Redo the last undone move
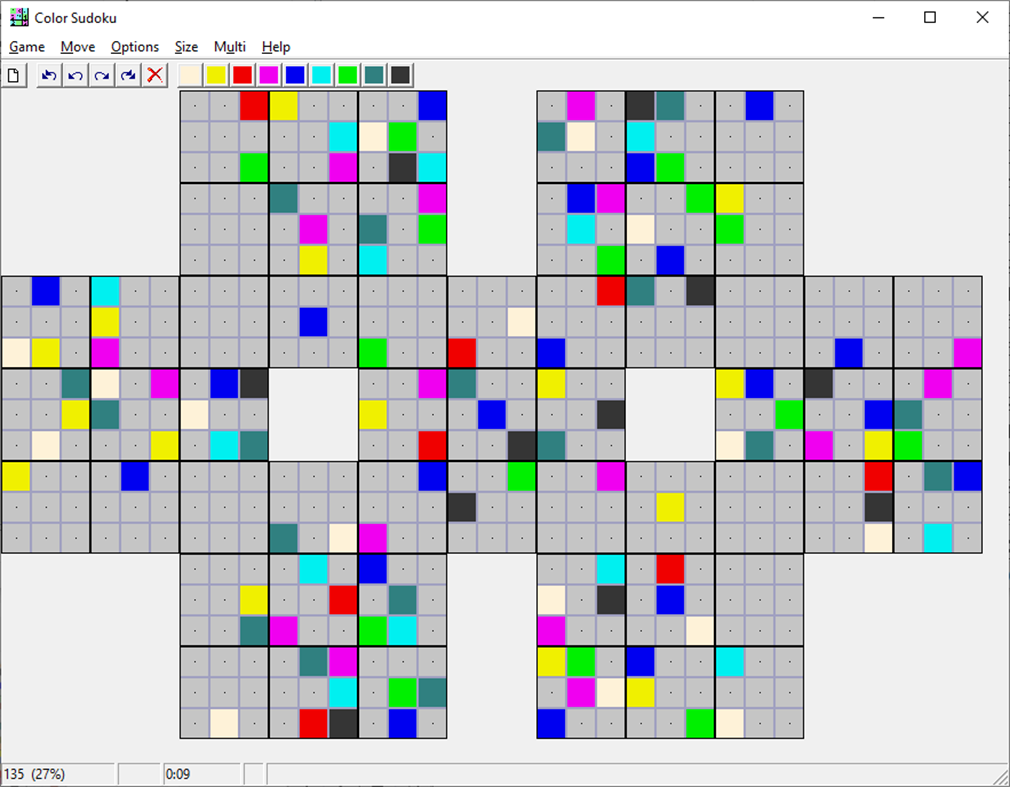The image size is (1010, 787). 101,74
